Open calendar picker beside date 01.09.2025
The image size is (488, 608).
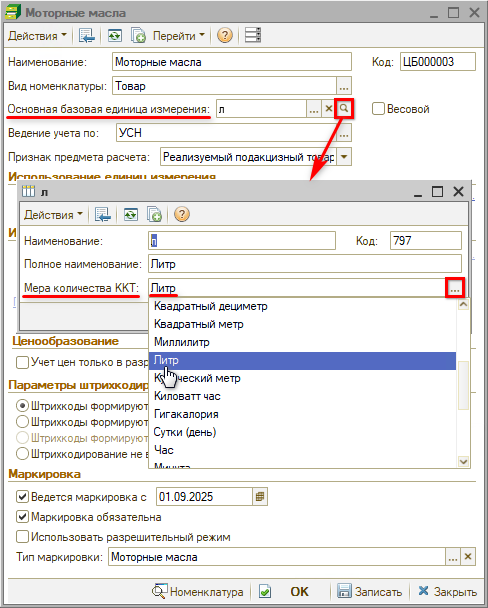coord(260,497)
